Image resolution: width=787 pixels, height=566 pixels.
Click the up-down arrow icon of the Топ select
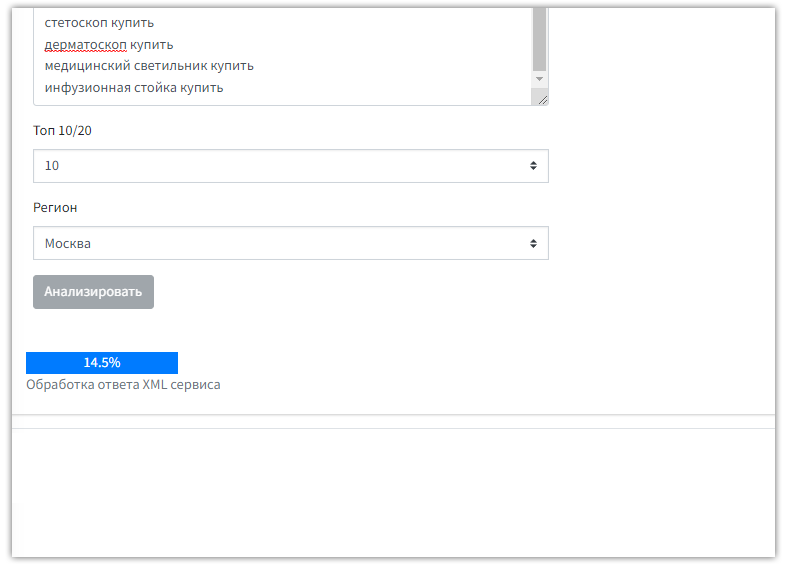click(x=533, y=166)
